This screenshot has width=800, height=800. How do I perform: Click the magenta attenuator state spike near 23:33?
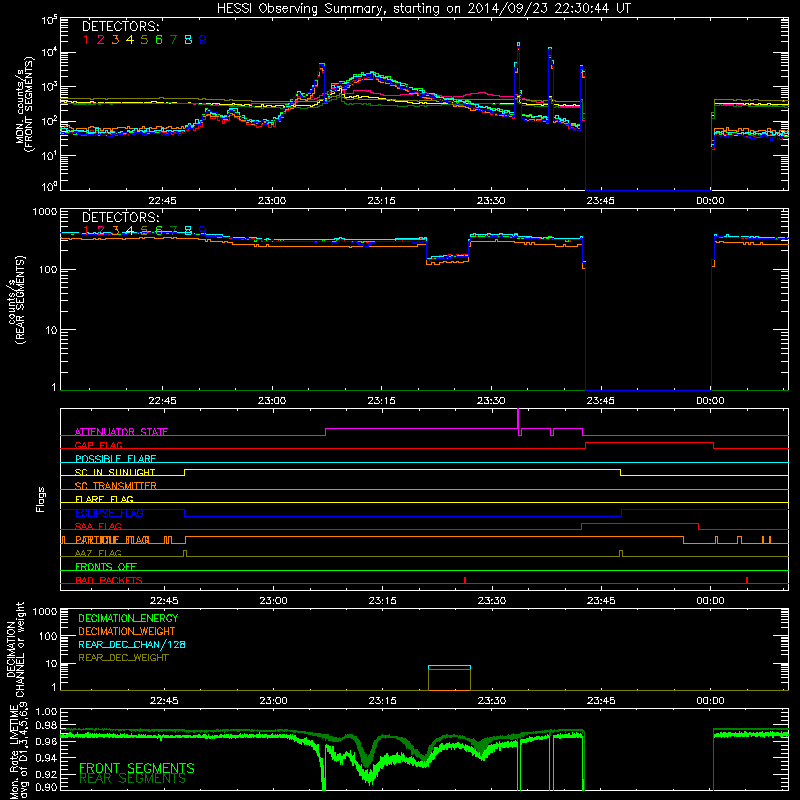coord(518,419)
